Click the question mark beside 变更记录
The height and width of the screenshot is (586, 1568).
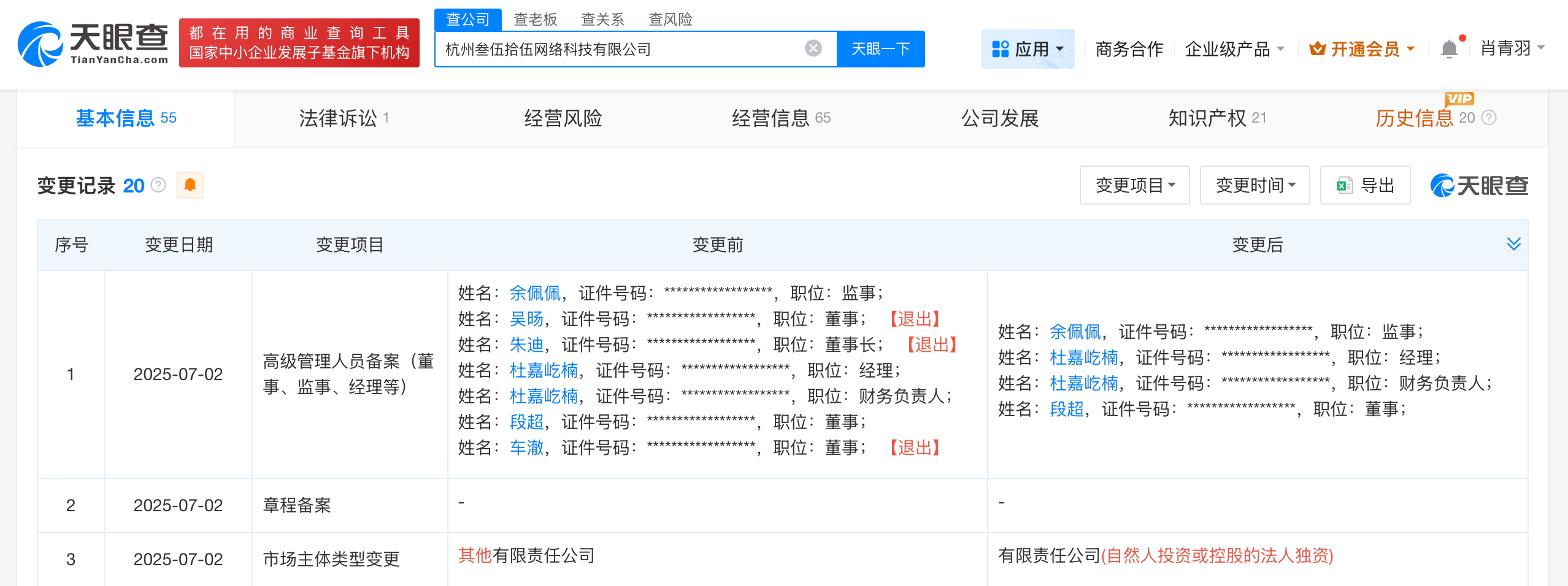click(x=158, y=185)
